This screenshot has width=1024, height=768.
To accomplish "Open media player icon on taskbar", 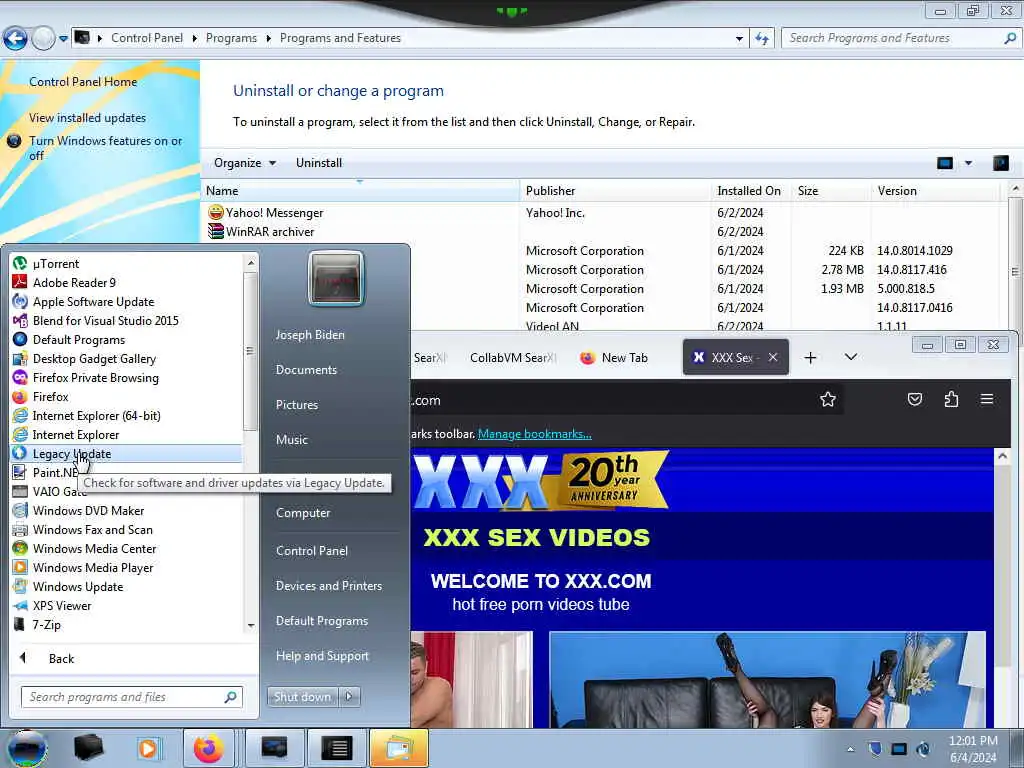I will [148, 748].
